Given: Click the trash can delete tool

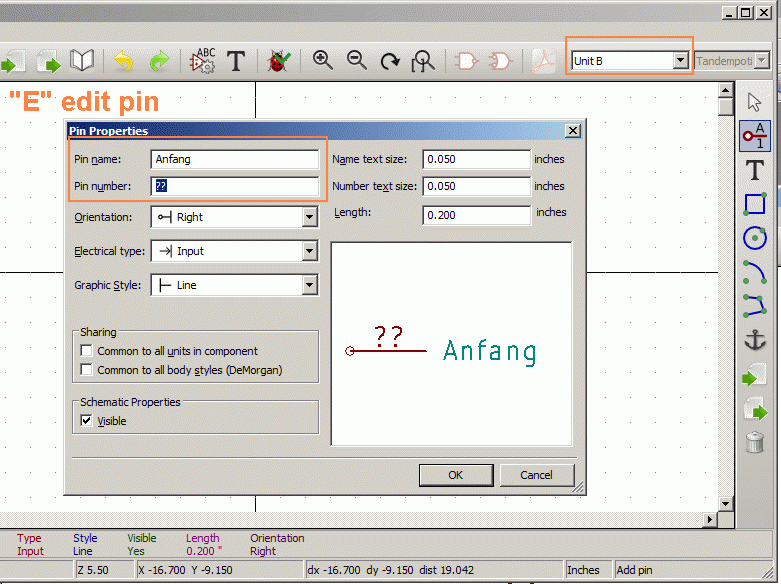Looking at the screenshot, I should tap(755, 441).
